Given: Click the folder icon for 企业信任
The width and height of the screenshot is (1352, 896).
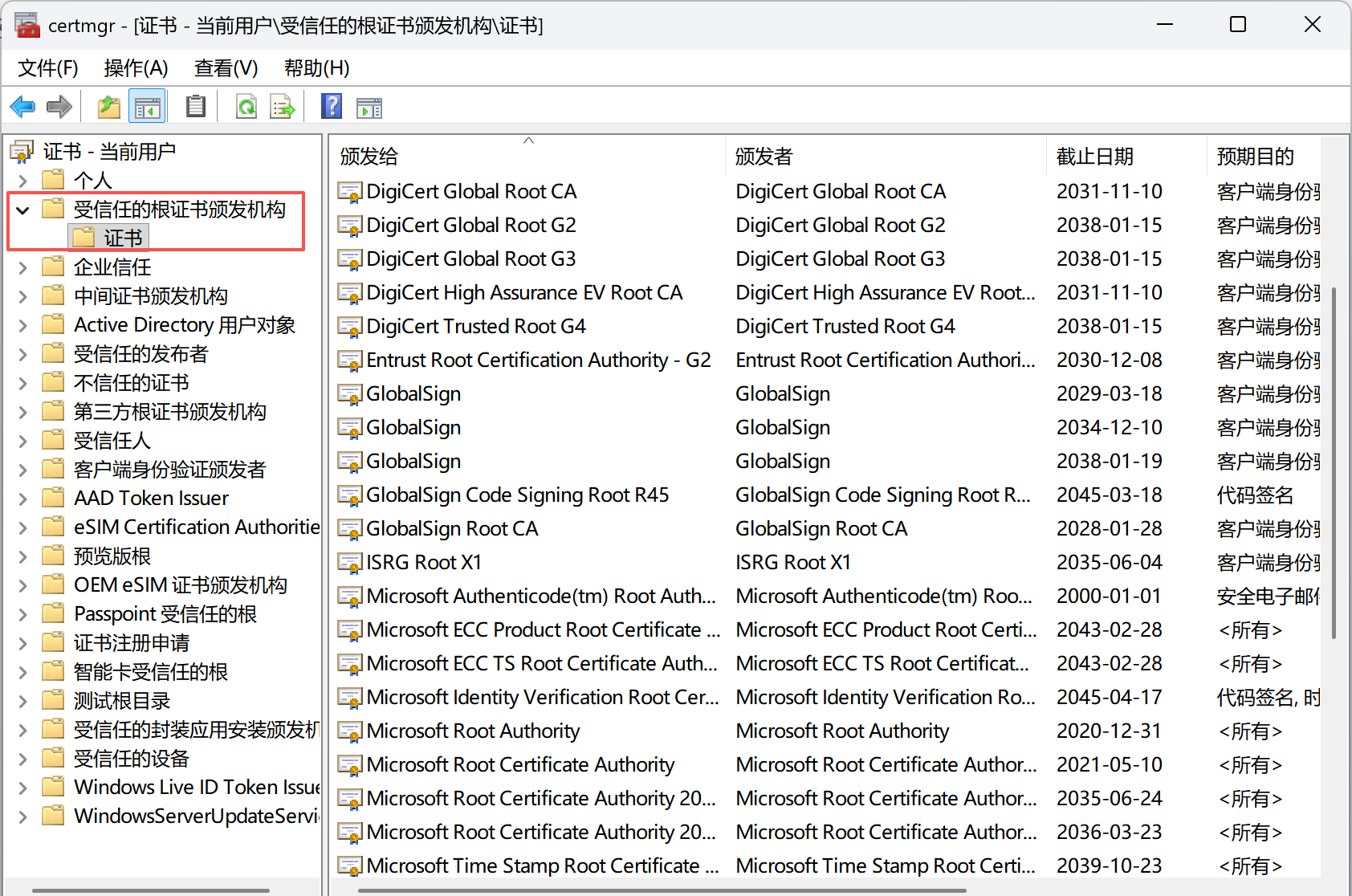Looking at the screenshot, I should click(53, 267).
